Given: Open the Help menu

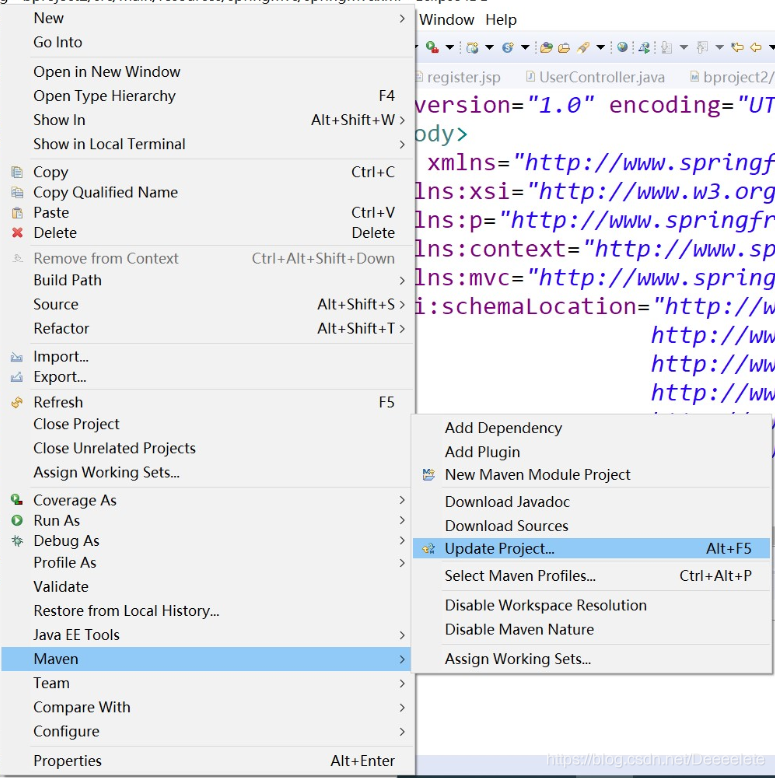Looking at the screenshot, I should coord(501,20).
